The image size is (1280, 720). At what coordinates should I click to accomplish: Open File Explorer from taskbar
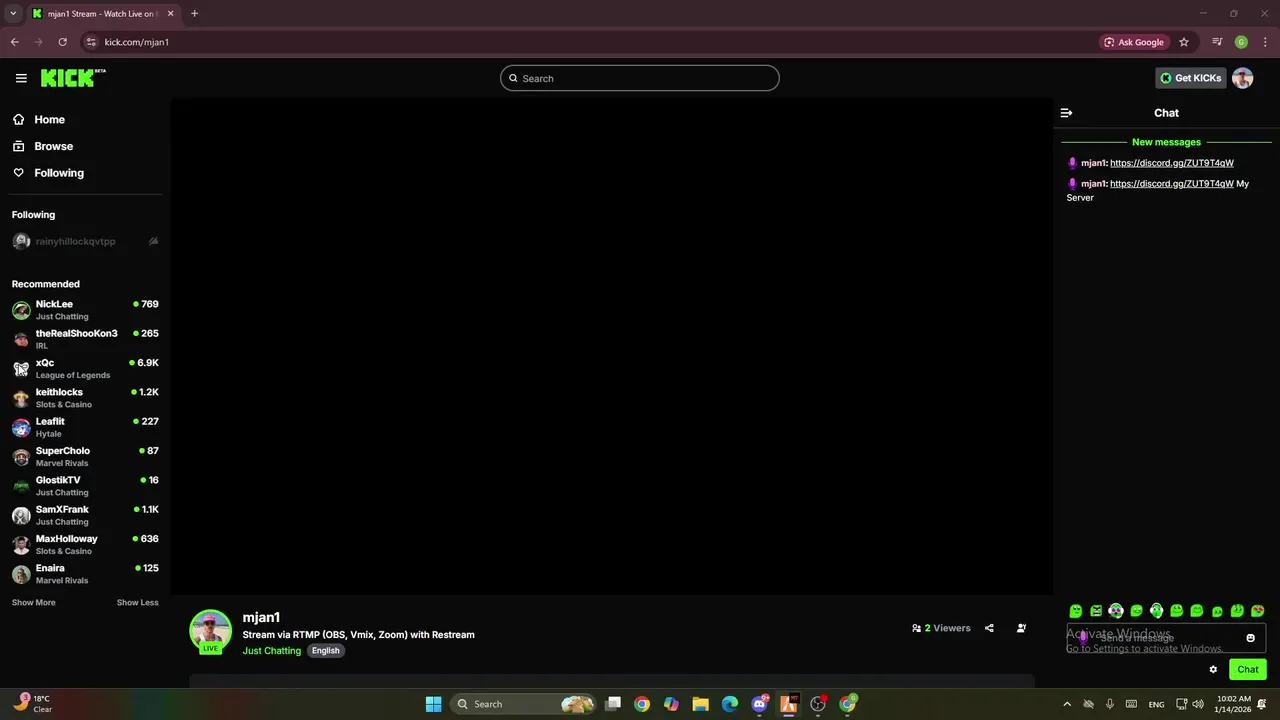click(x=700, y=704)
